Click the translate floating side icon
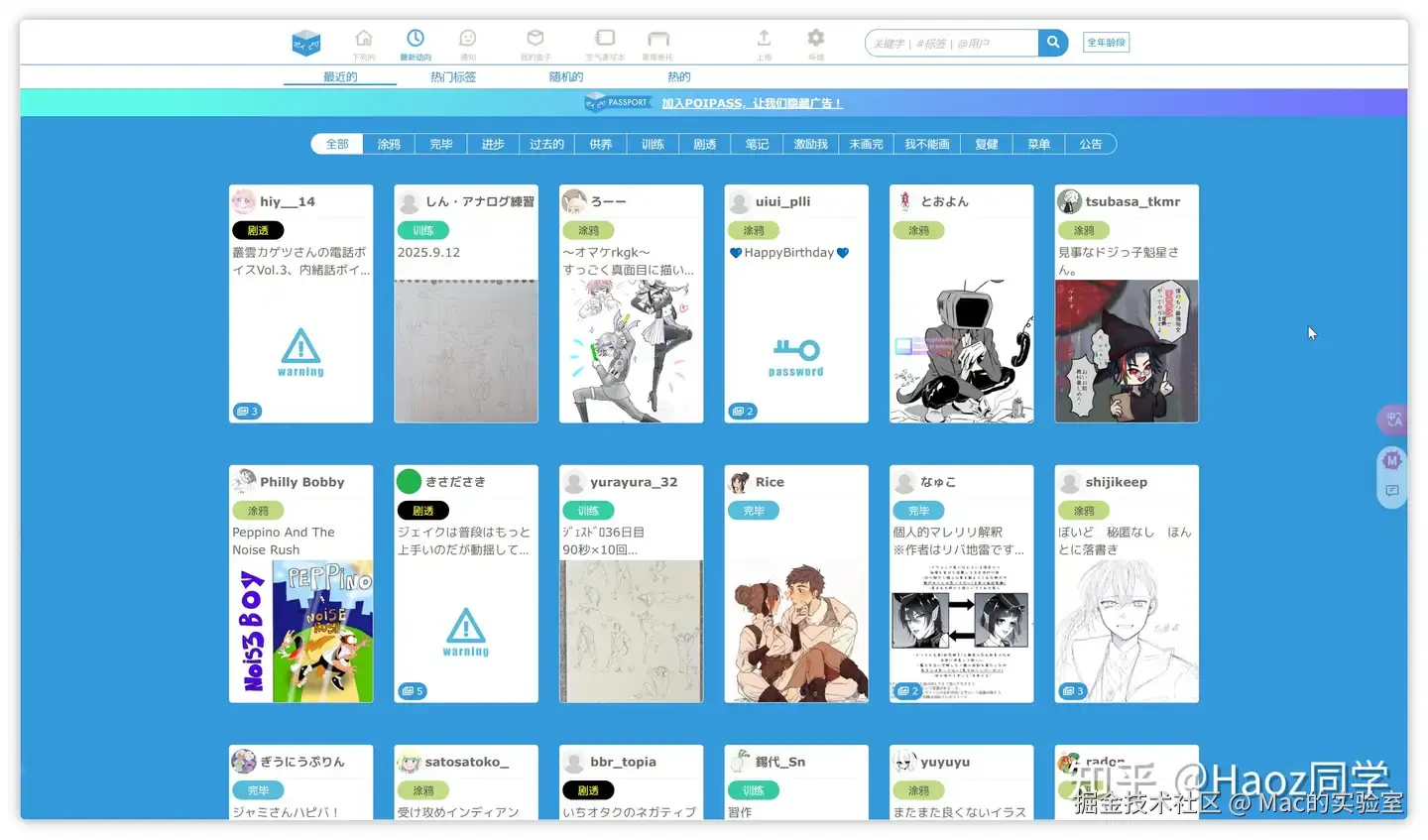The image size is (1428, 840). [1393, 420]
